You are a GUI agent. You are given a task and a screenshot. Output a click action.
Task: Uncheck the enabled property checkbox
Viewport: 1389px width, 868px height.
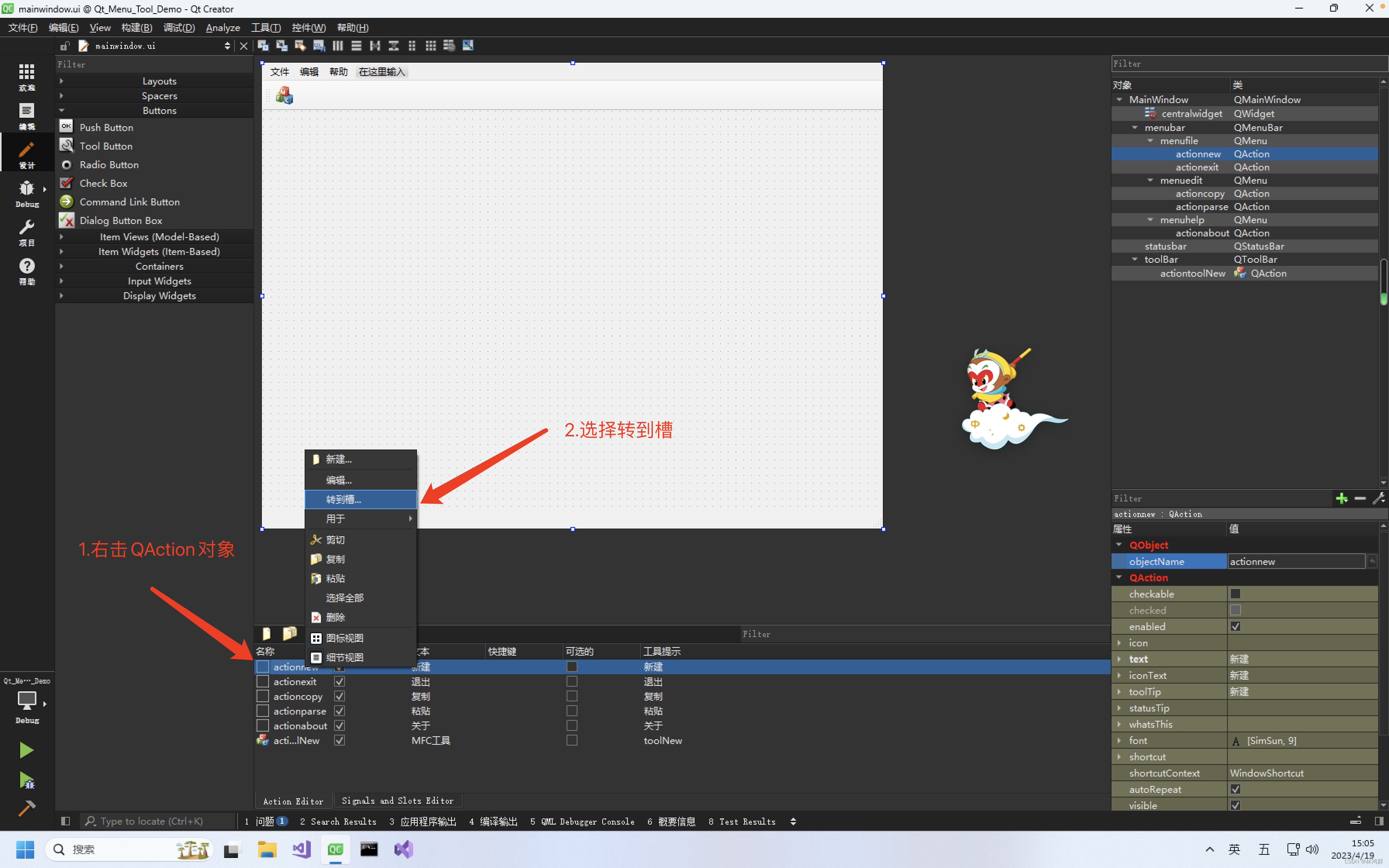pyautogui.click(x=1235, y=626)
